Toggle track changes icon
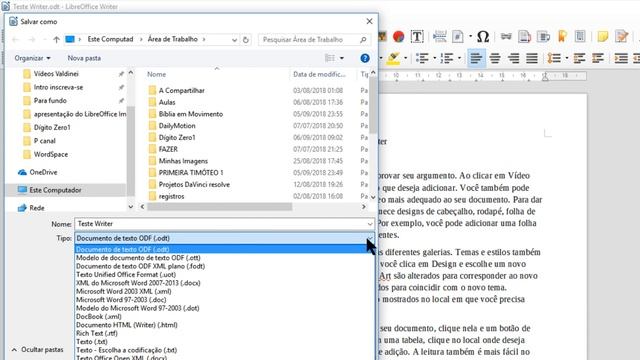The width and height of the screenshot is (640, 360). (622, 37)
